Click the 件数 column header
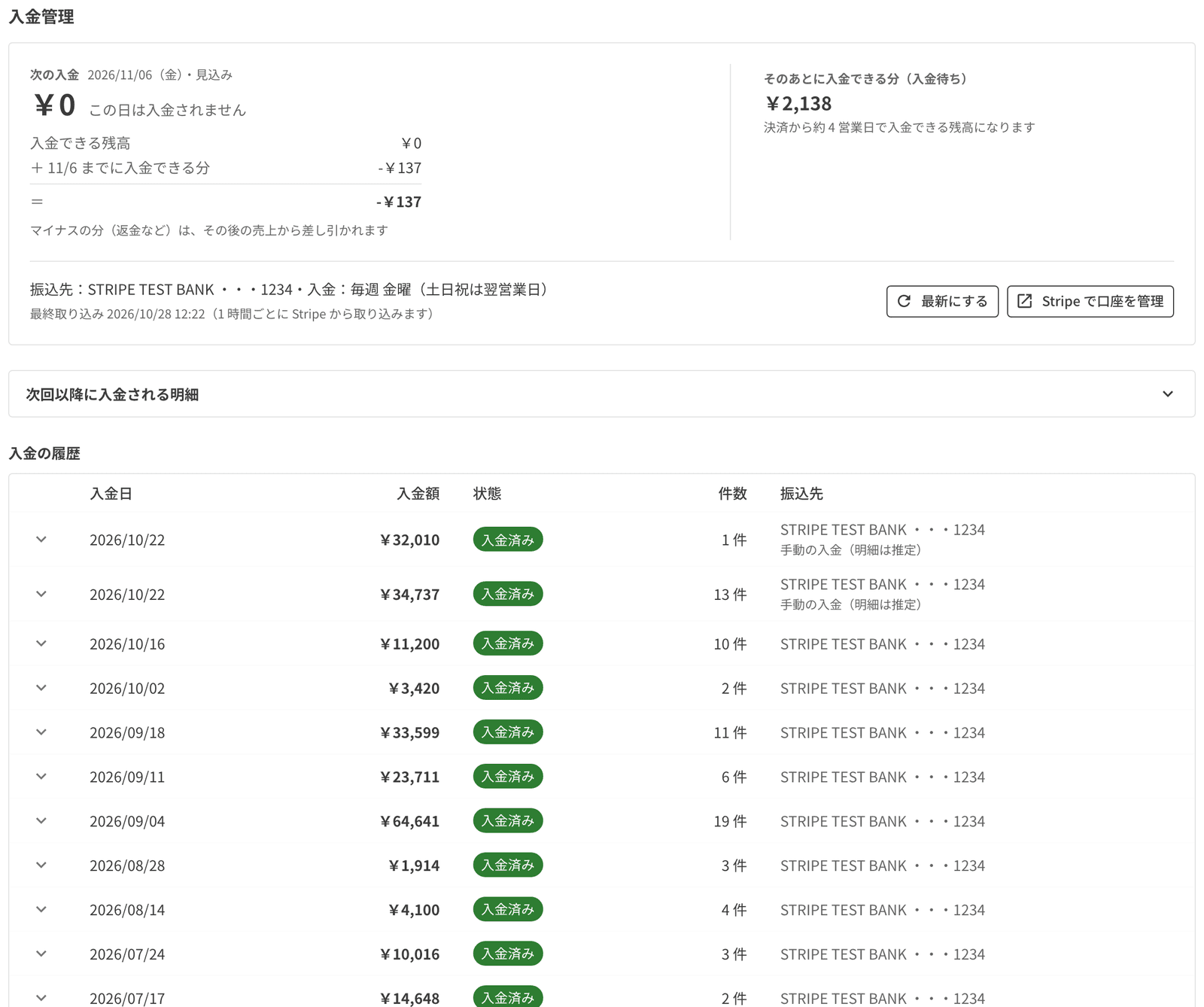The image size is (1204, 1007). click(733, 494)
